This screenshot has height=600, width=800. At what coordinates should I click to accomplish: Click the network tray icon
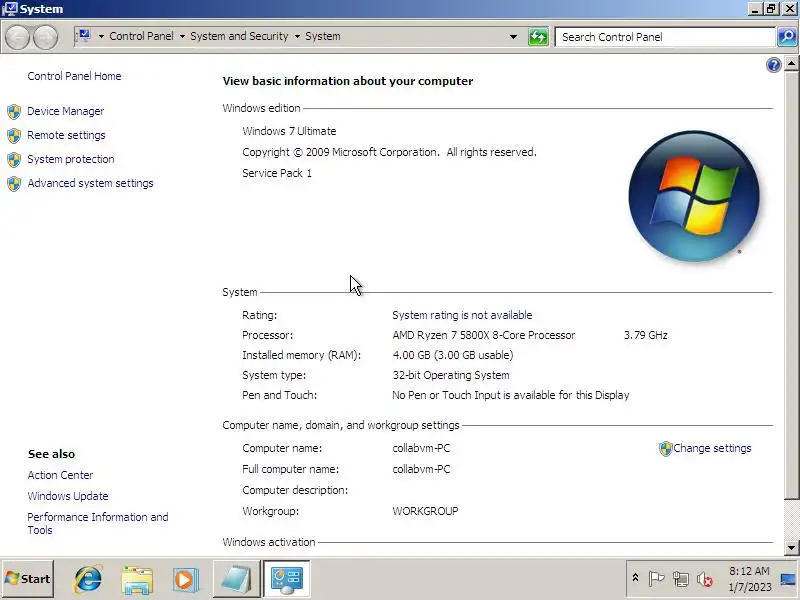(x=681, y=579)
